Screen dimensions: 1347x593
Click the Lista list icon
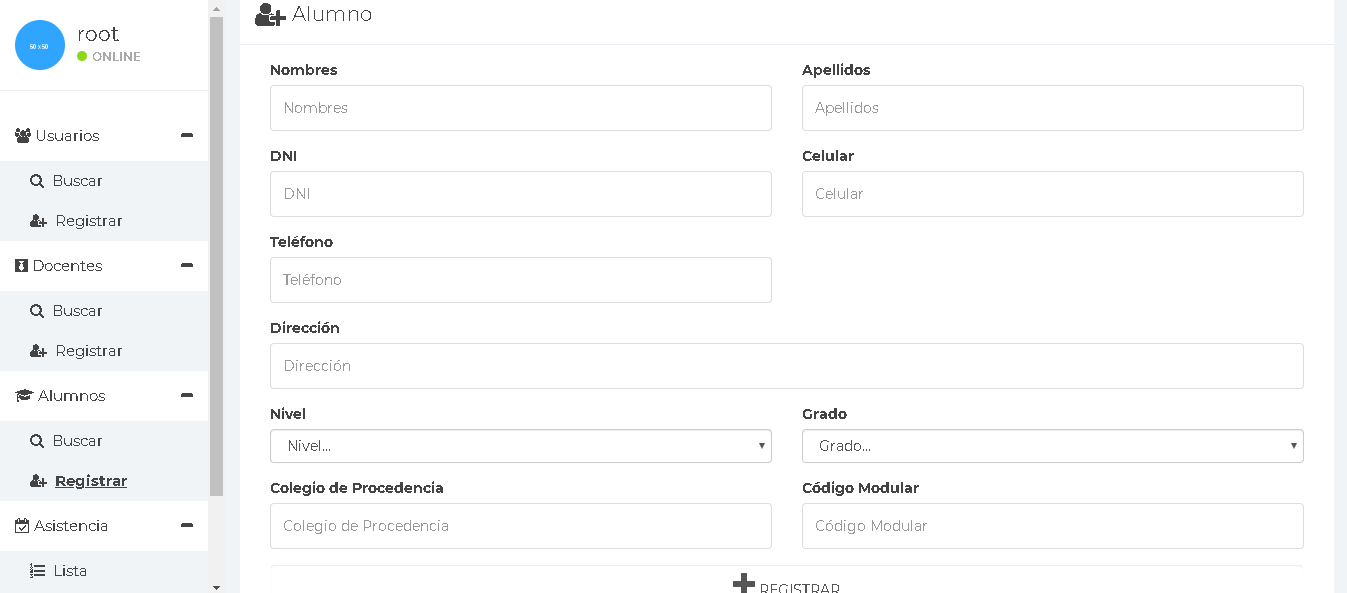[37, 571]
